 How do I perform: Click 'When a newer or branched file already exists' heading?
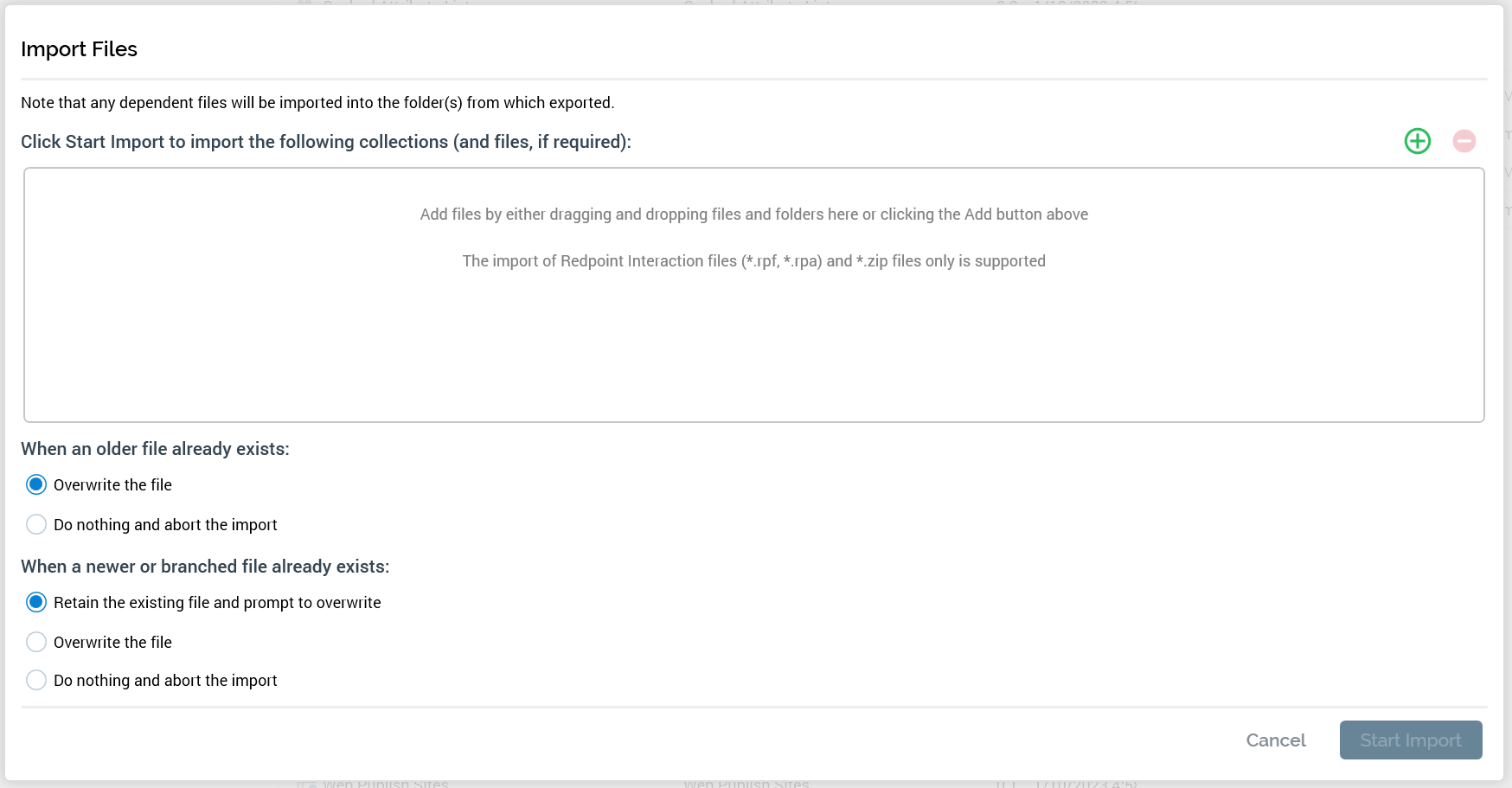click(x=205, y=567)
